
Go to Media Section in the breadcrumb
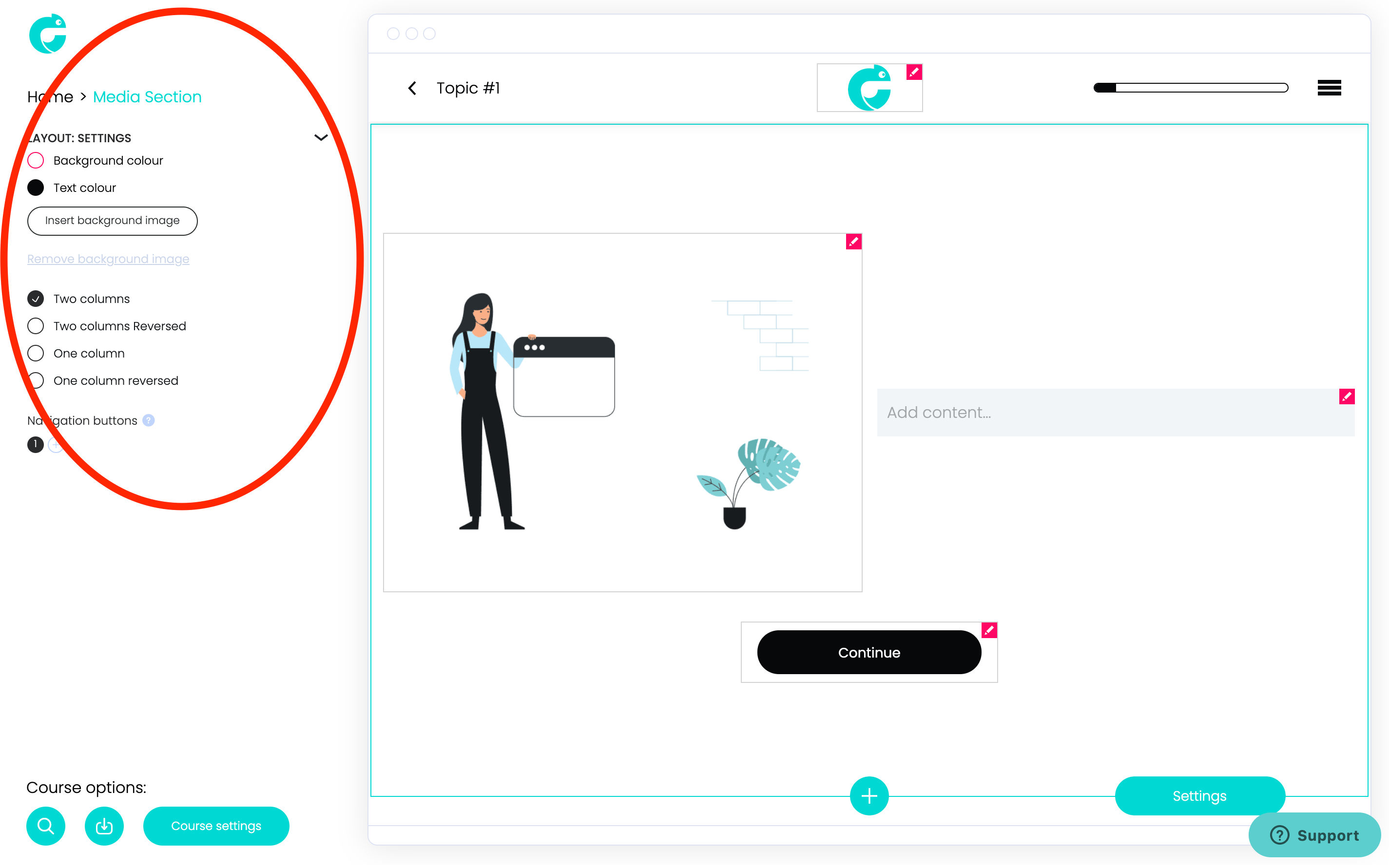[147, 96]
